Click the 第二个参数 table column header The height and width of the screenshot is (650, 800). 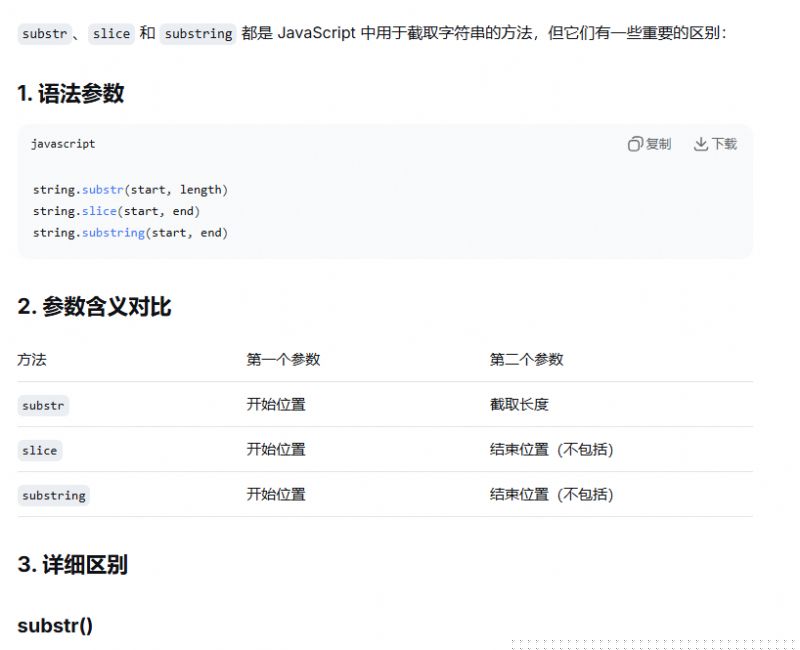click(526, 359)
